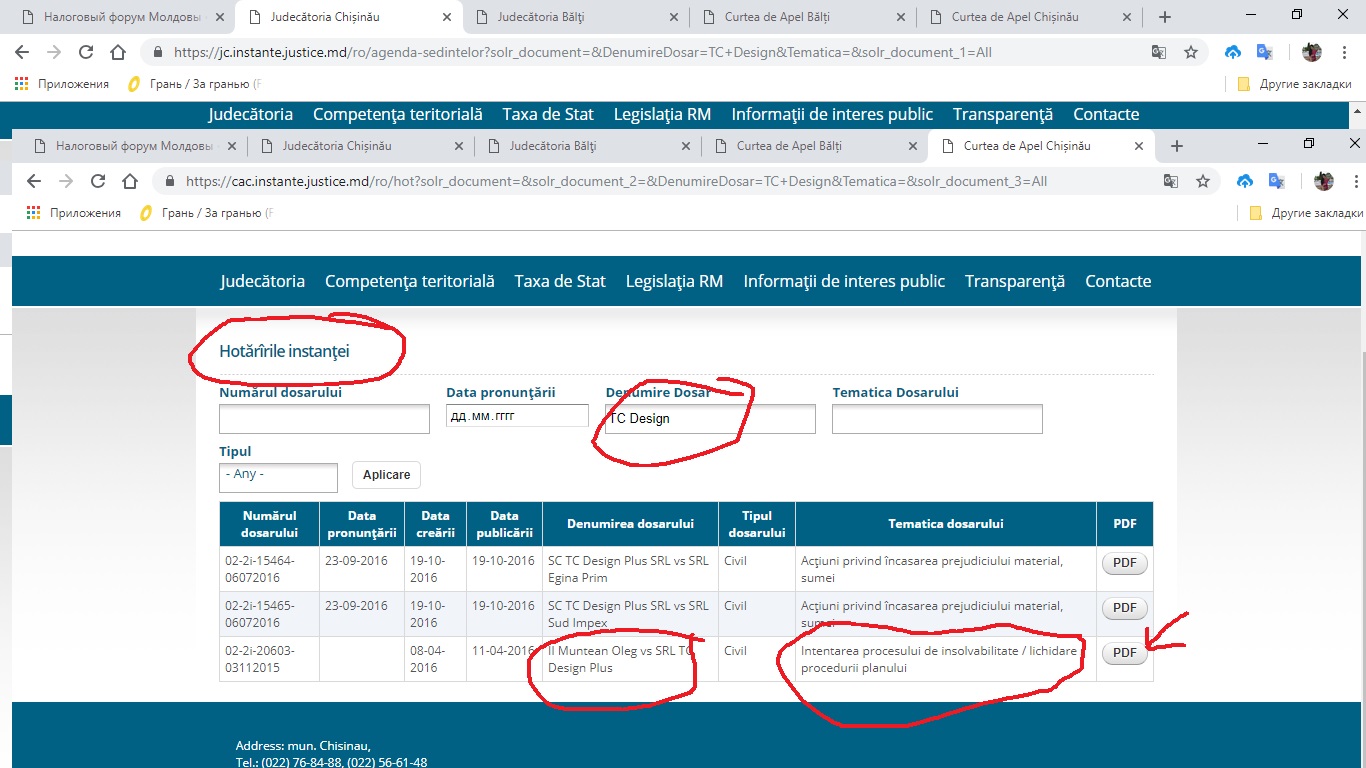Open the Data pronunțării date picker field
The height and width of the screenshot is (768, 1366).
(x=517, y=416)
